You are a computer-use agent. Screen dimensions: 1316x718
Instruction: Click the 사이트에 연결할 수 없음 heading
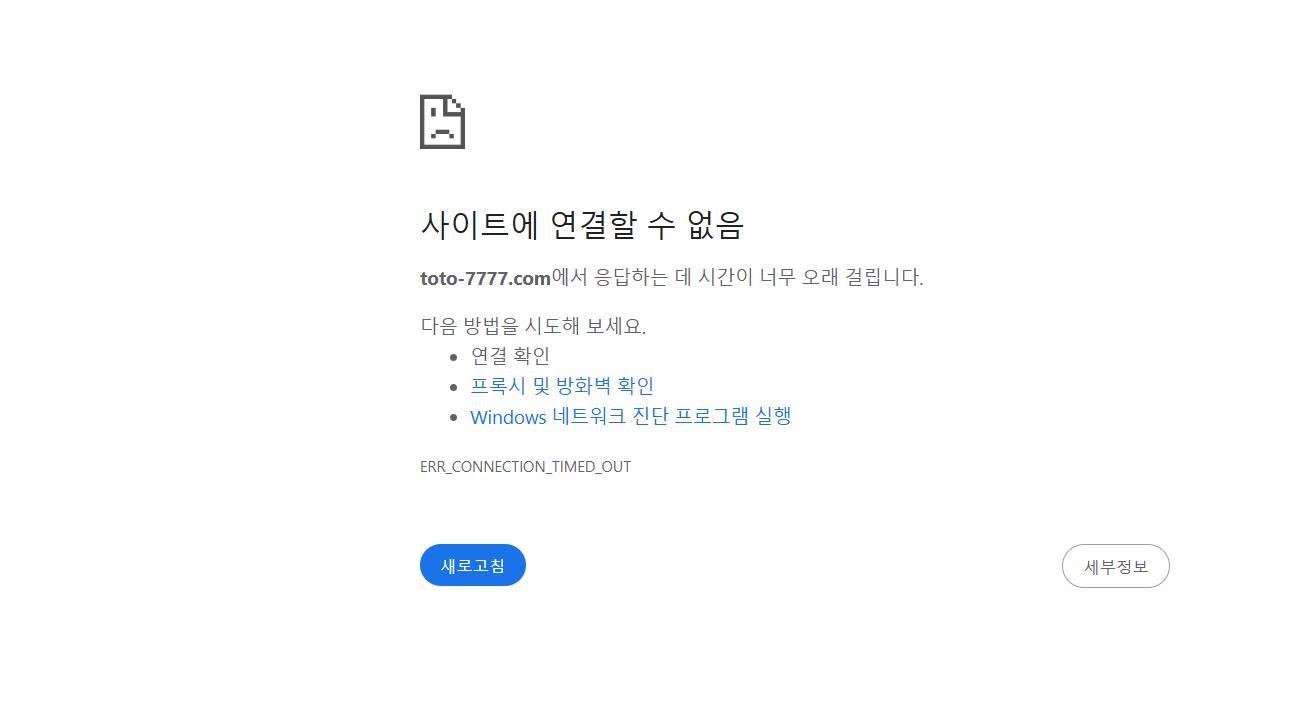[x=582, y=225]
